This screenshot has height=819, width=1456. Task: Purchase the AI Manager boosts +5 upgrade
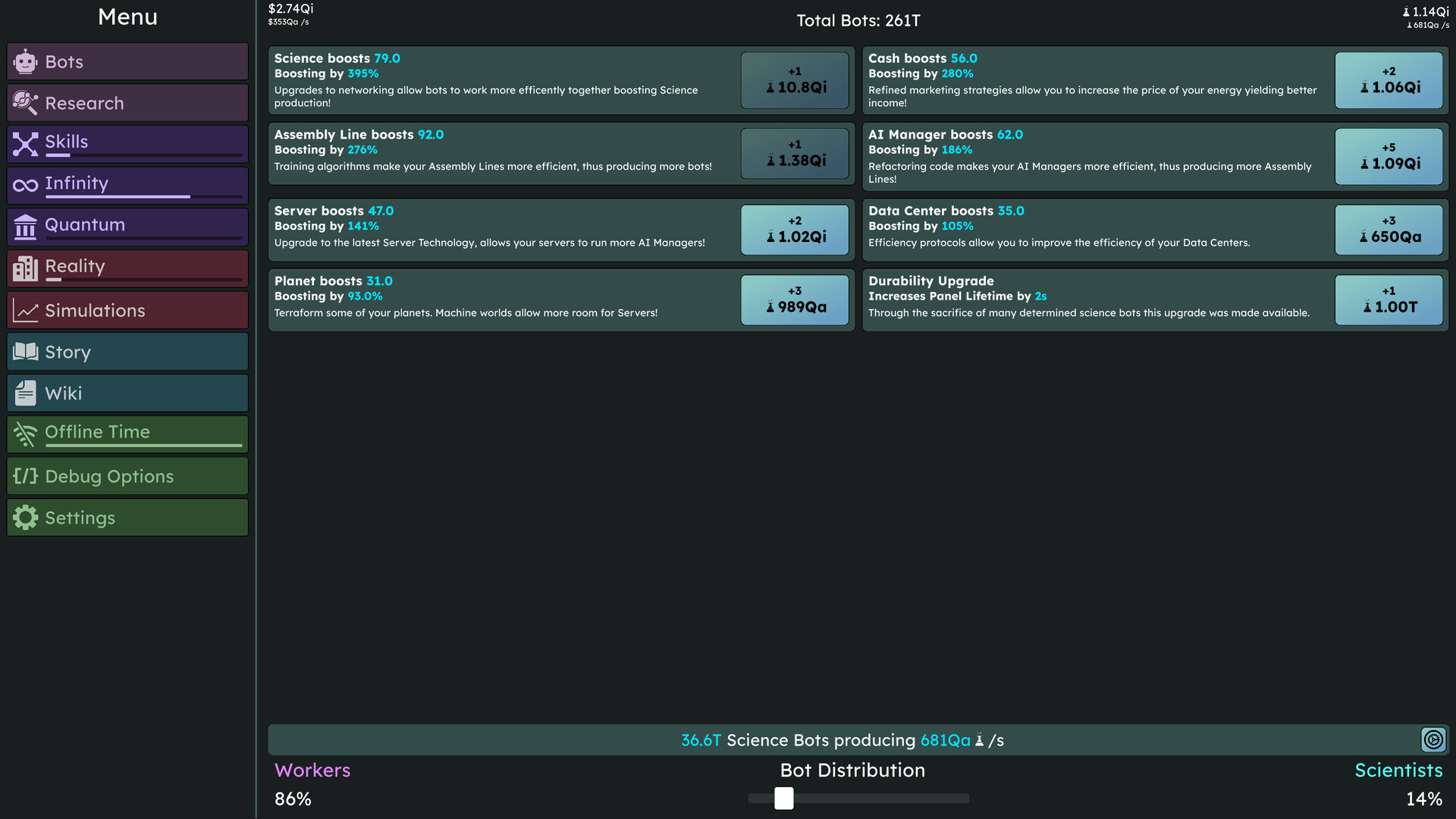[x=1389, y=155]
